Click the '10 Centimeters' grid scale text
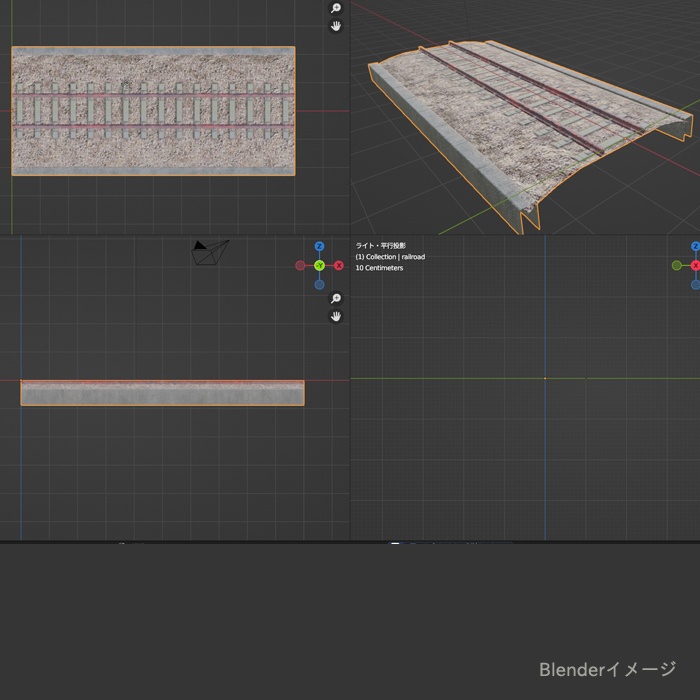 (x=379, y=268)
